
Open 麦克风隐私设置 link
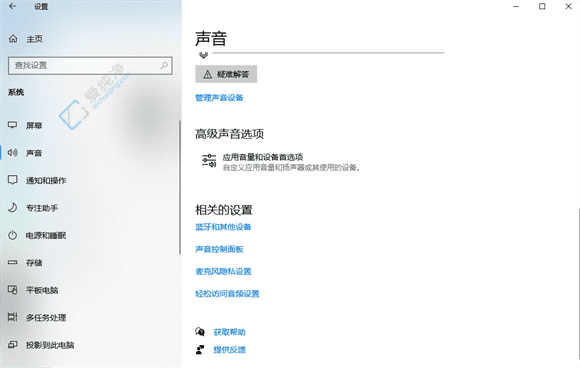[223, 271]
